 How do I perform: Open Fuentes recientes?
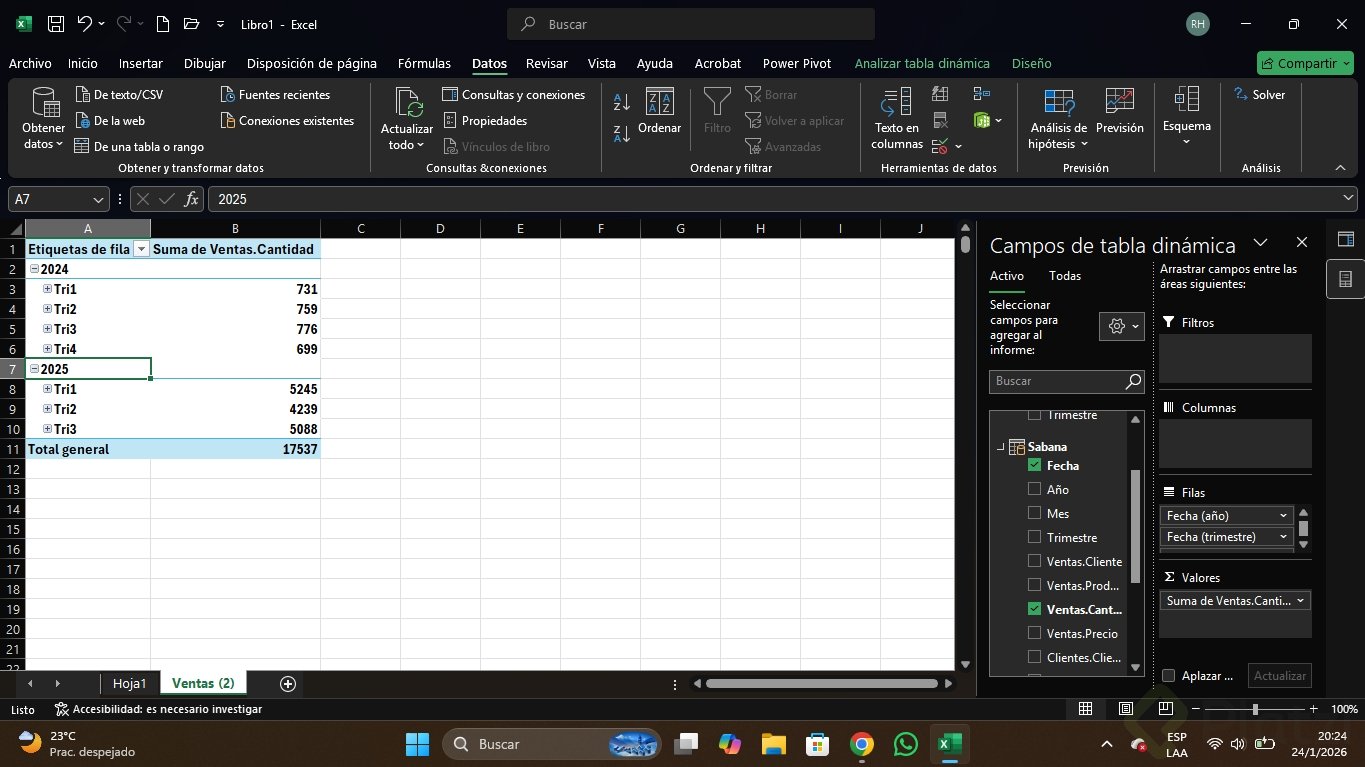275,95
